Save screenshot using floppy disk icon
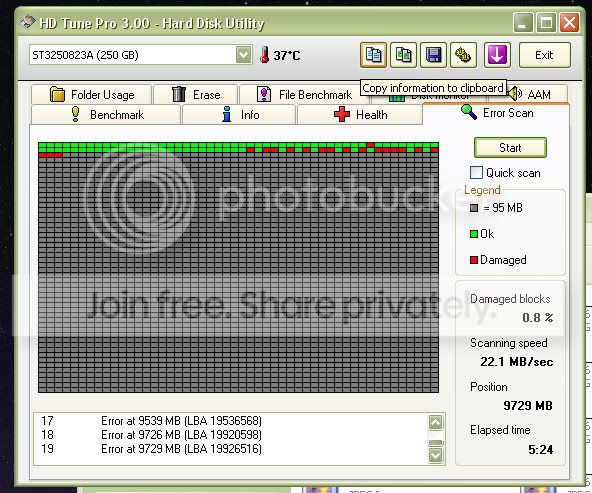592x493 pixels. (433, 55)
